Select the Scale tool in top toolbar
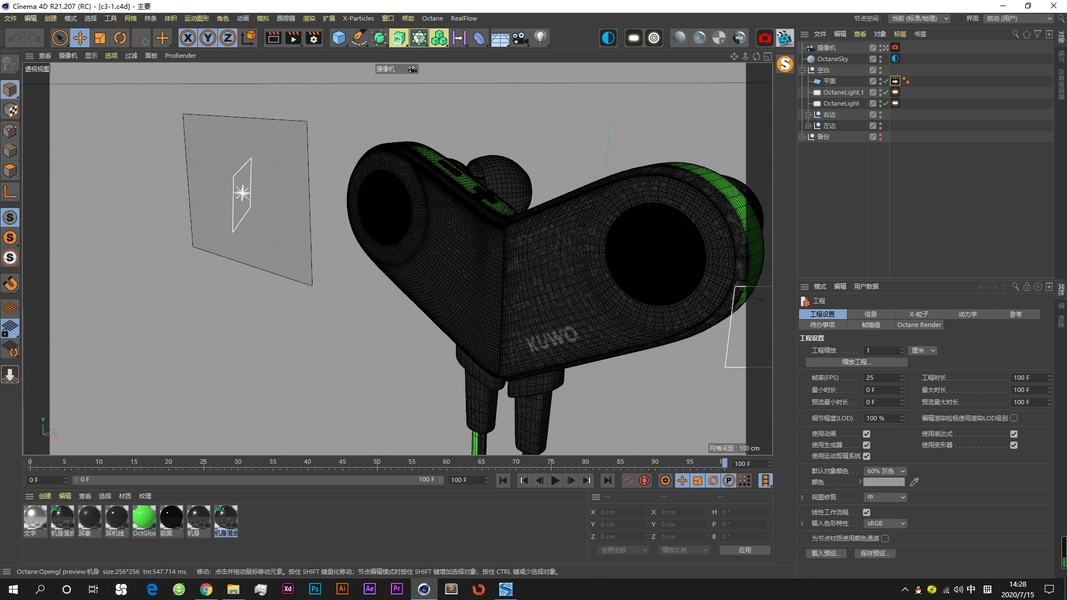1067x600 pixels. 100,38
